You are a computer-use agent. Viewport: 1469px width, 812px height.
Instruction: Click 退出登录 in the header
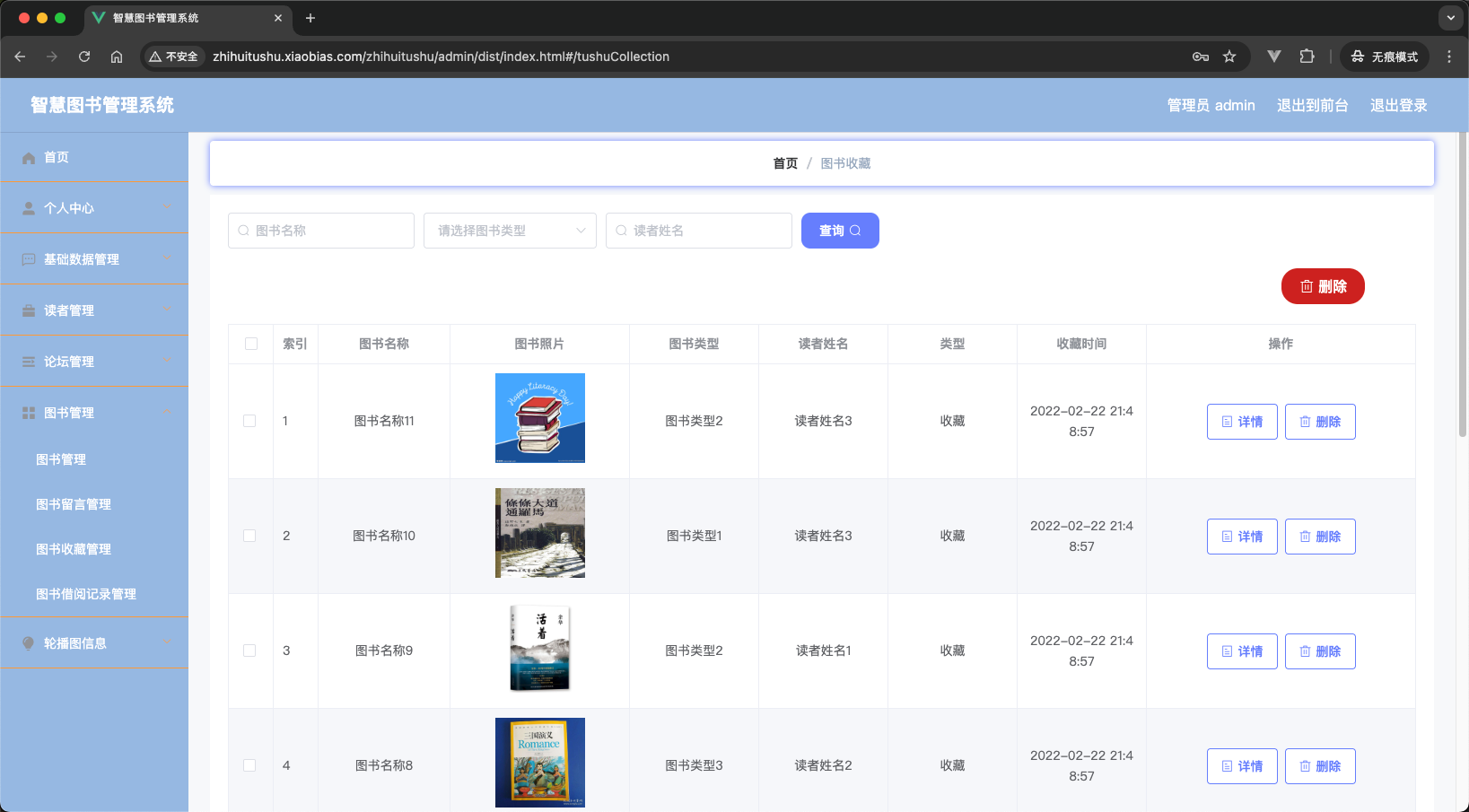pos(1398,105)
